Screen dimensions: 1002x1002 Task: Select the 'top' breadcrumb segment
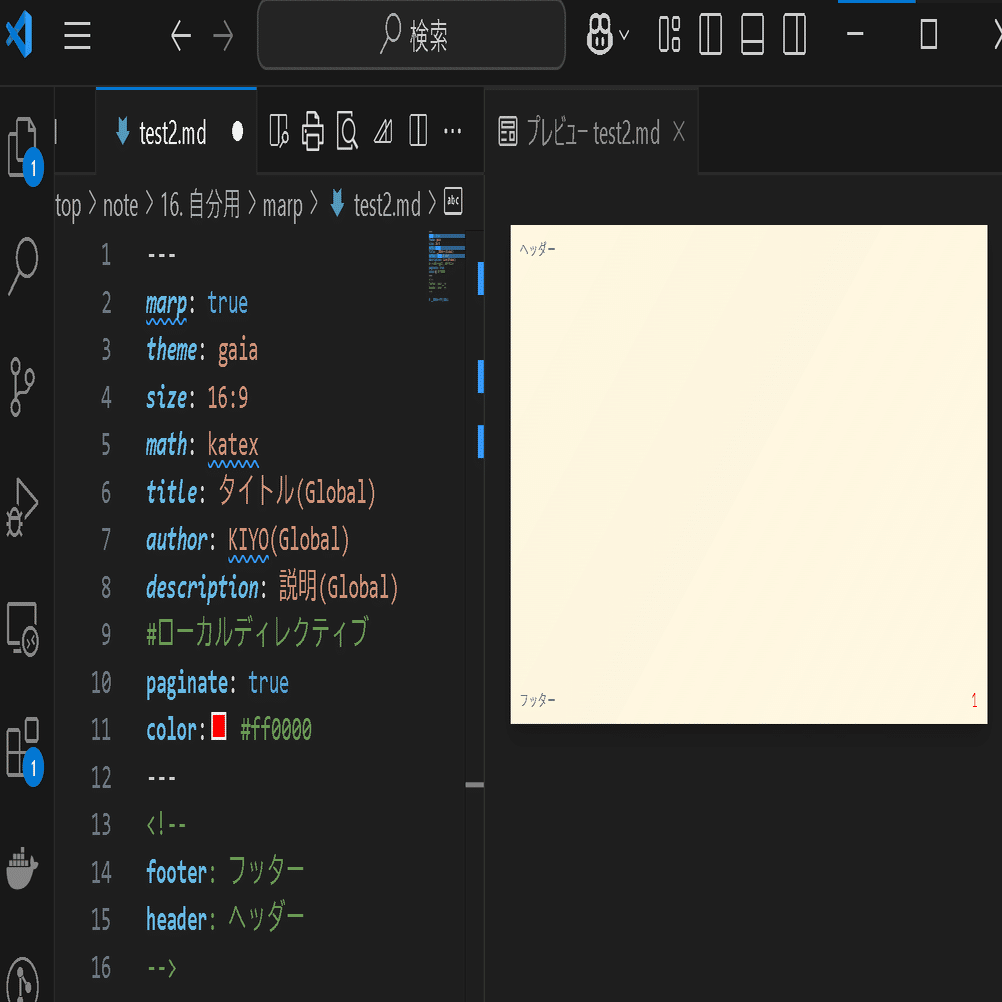click(68, 205)
